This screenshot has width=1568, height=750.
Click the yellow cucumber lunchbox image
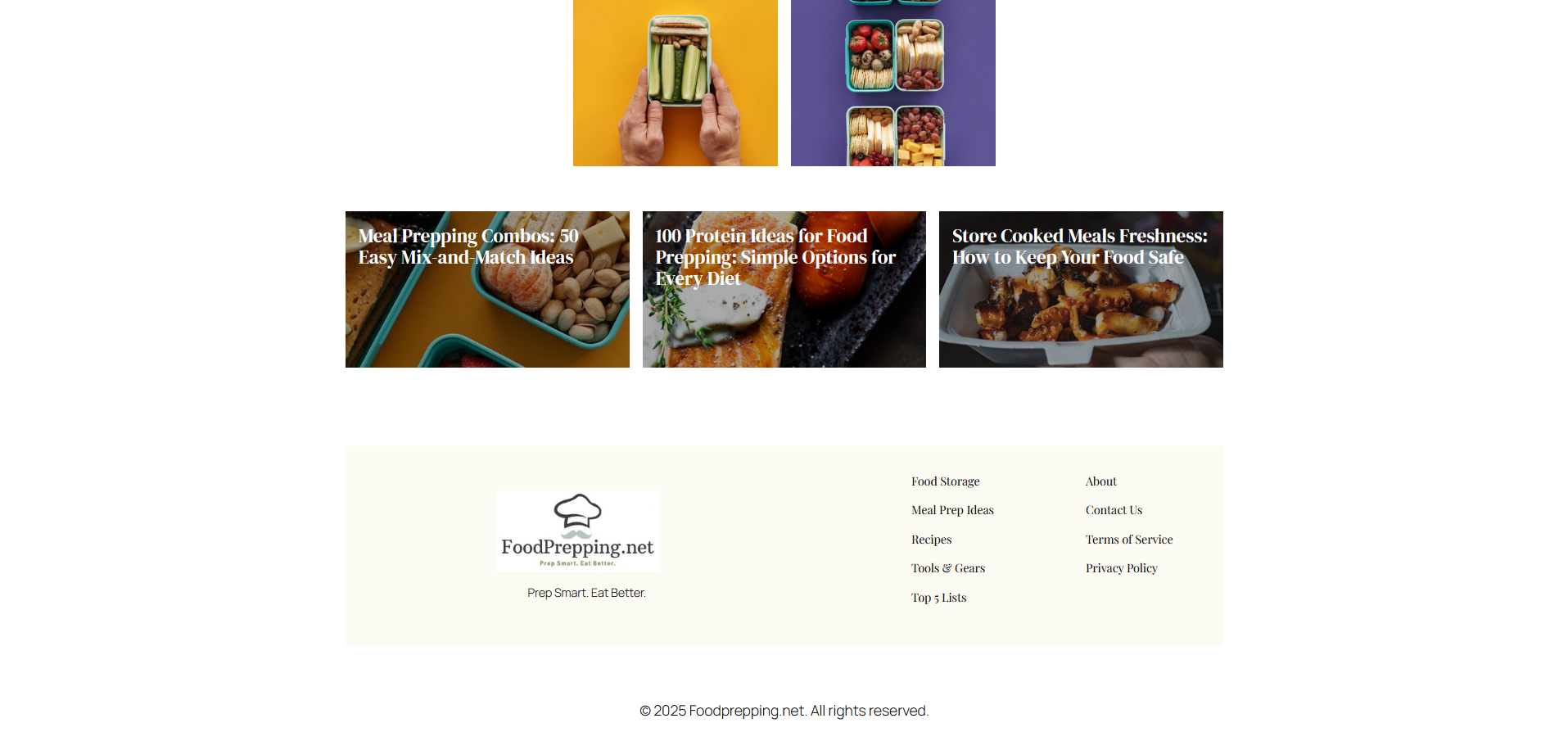pyautogui.click(x=676, y=83)
